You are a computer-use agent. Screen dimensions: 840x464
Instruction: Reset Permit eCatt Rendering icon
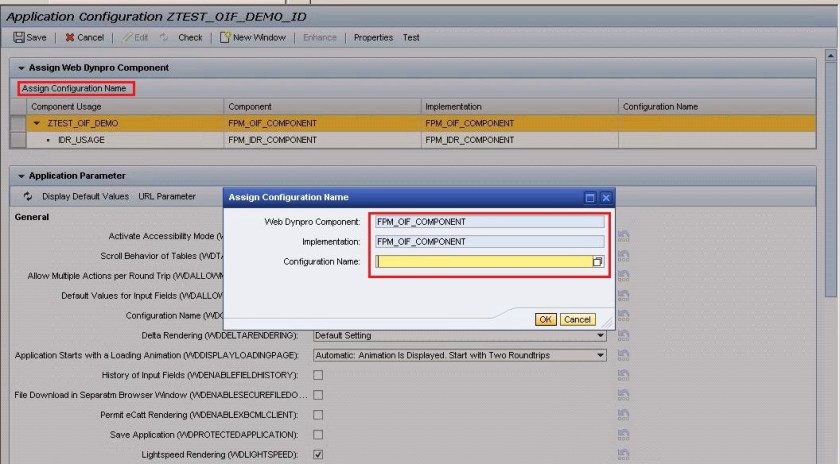pos(623,415)
